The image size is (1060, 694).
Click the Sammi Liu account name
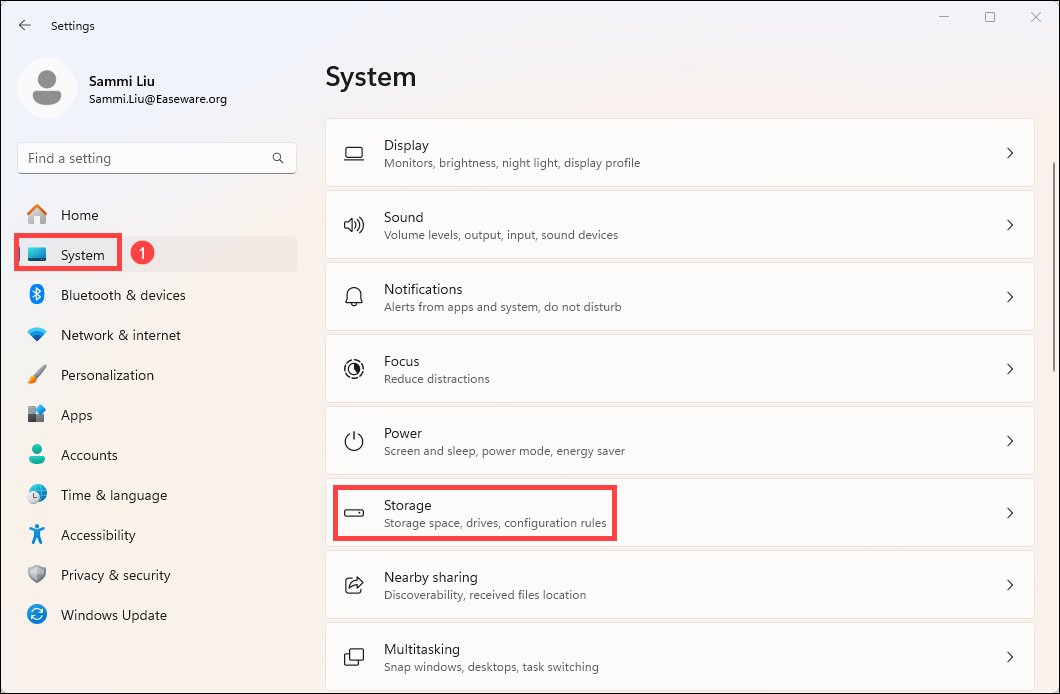(122, 81)
